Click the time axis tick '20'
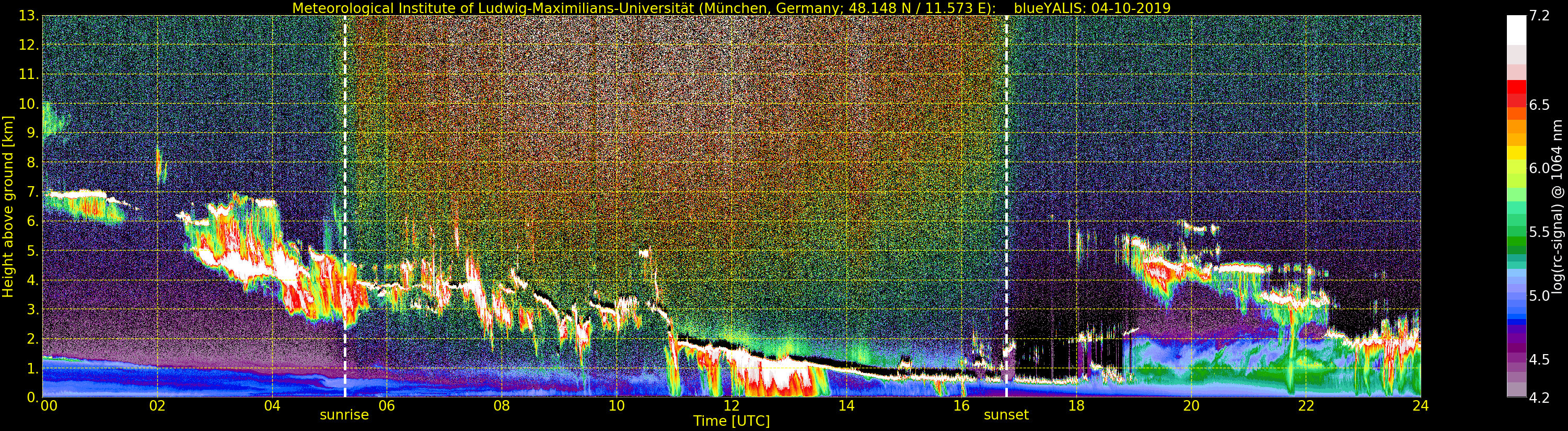1568x431 pixels. [x=1191, y=406]
